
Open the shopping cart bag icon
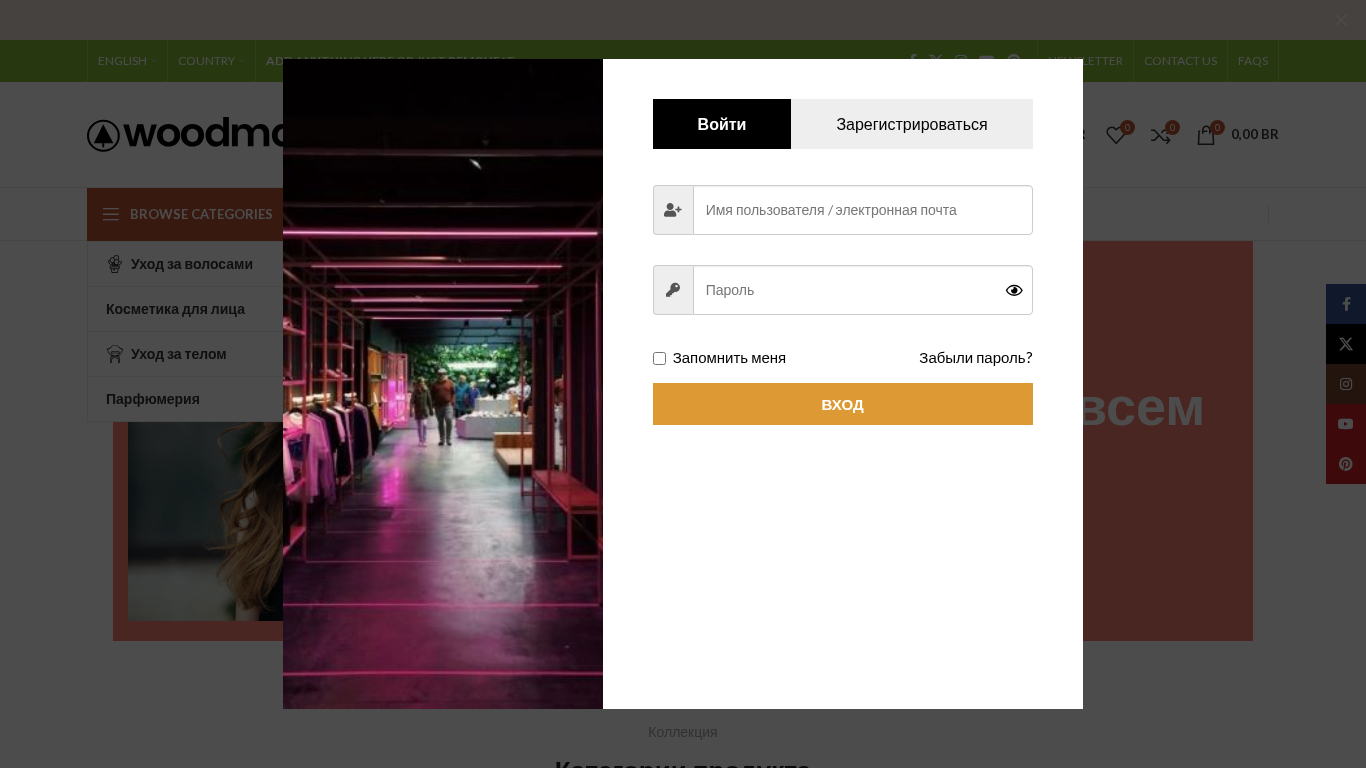pos(1206,135)
